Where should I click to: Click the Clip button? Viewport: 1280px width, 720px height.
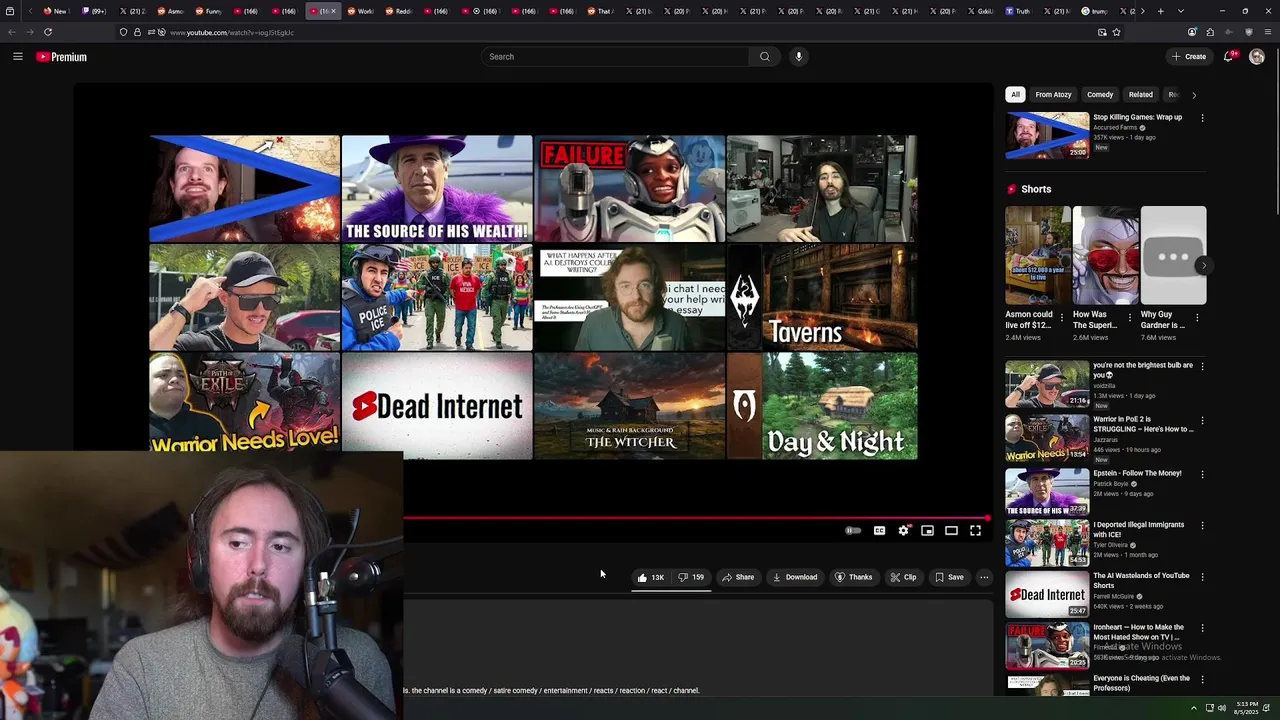[x=903, y=577]
